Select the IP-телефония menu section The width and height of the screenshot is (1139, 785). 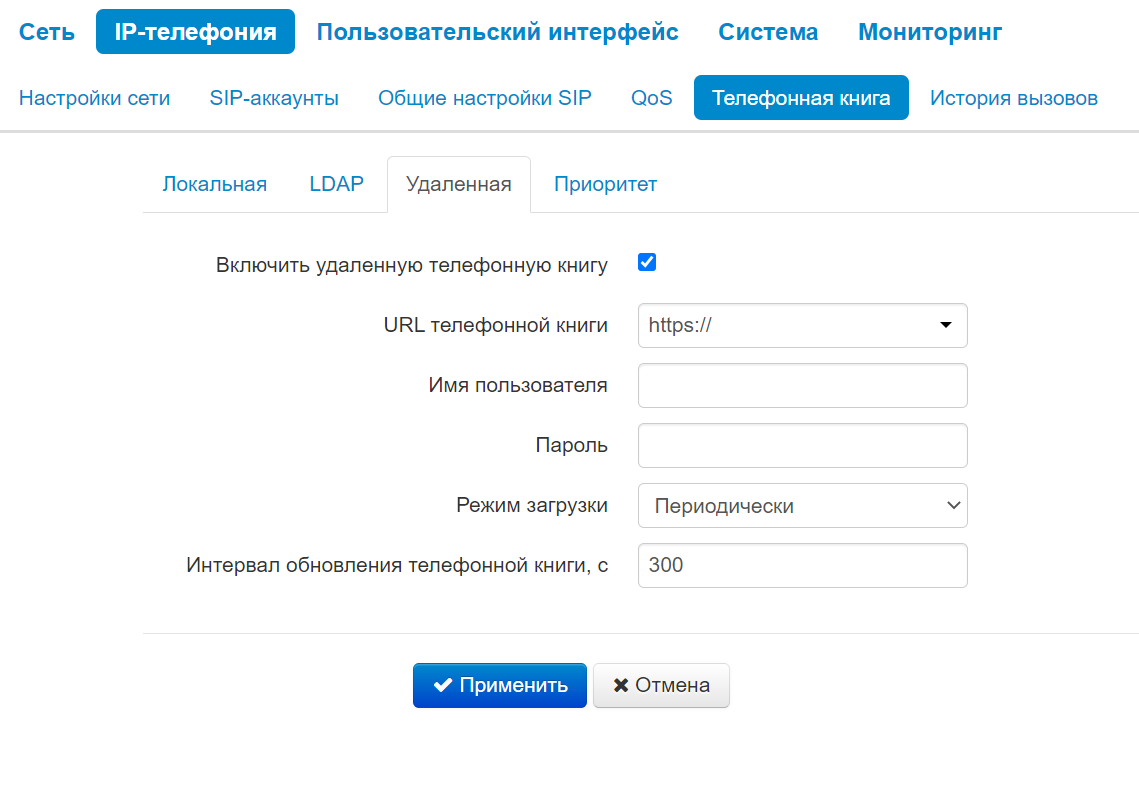[195, 32]
